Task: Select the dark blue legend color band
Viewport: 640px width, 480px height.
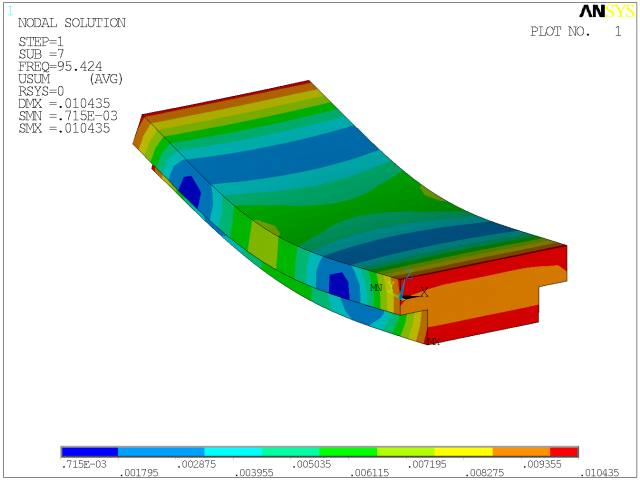Action: tap(90, 452)
